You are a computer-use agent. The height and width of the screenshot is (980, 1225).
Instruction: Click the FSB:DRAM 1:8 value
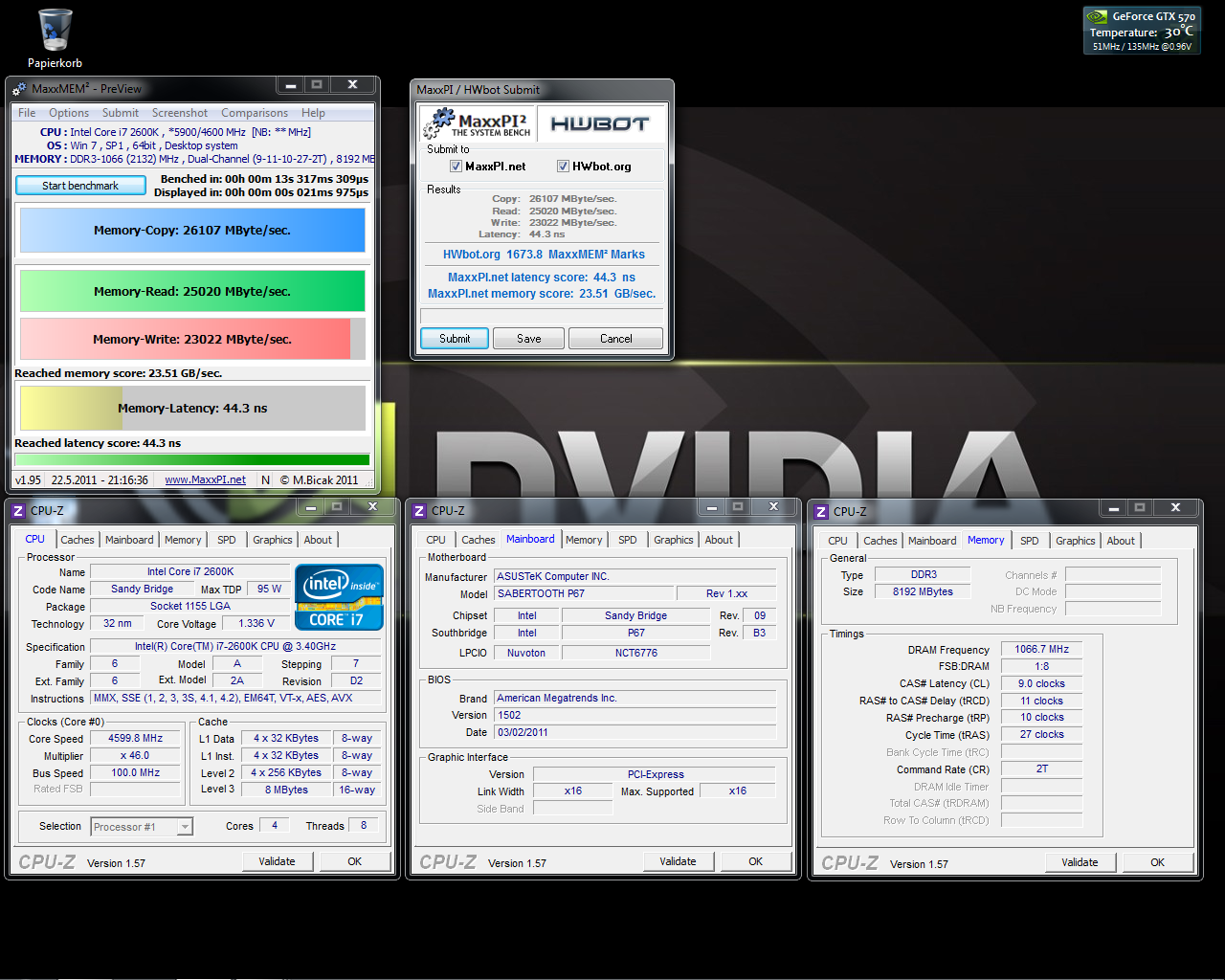pos(1041,667)
